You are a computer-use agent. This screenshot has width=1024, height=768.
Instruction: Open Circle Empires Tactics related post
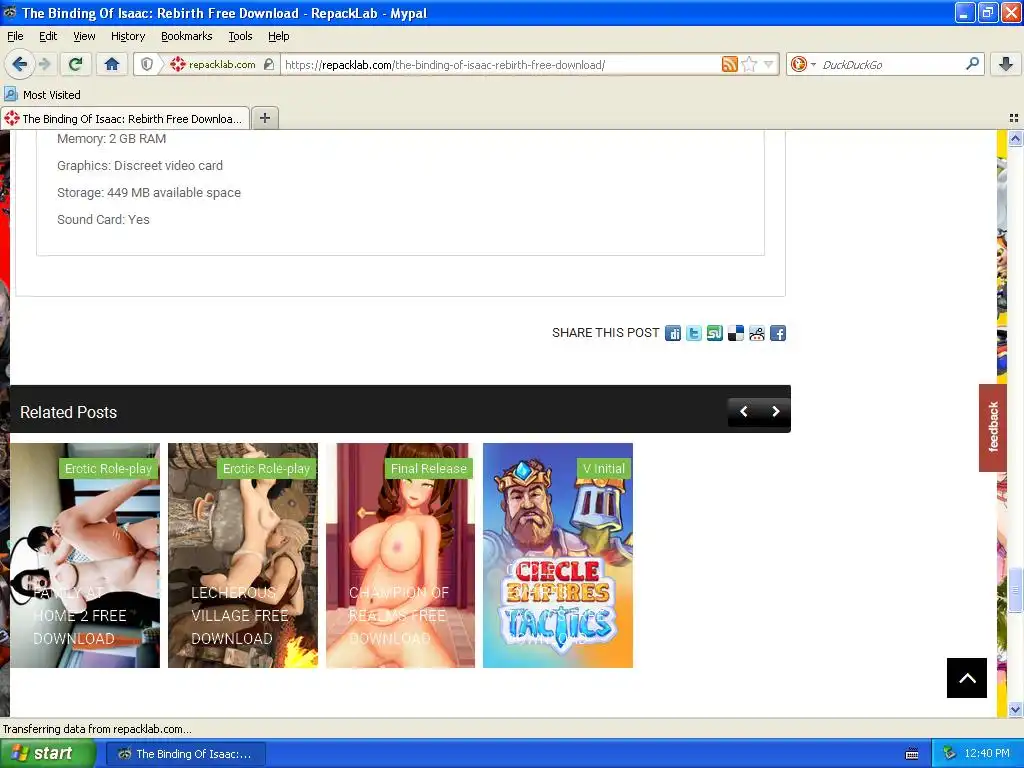coord(558,555)
